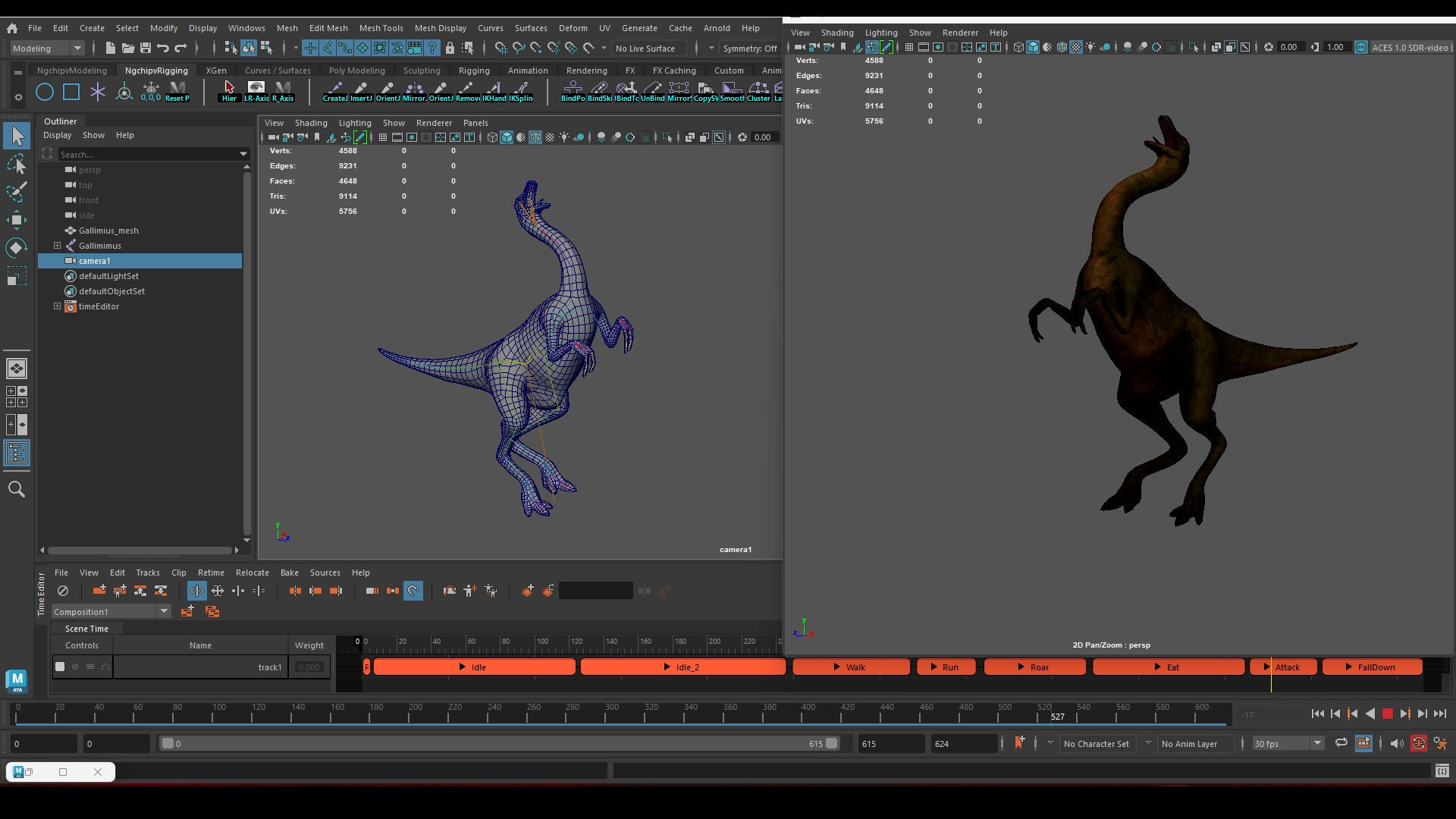Click the Undo arrow icon
Image resolution: width=1456 pixels, height=819 pixels.
[x=163, y=48]
